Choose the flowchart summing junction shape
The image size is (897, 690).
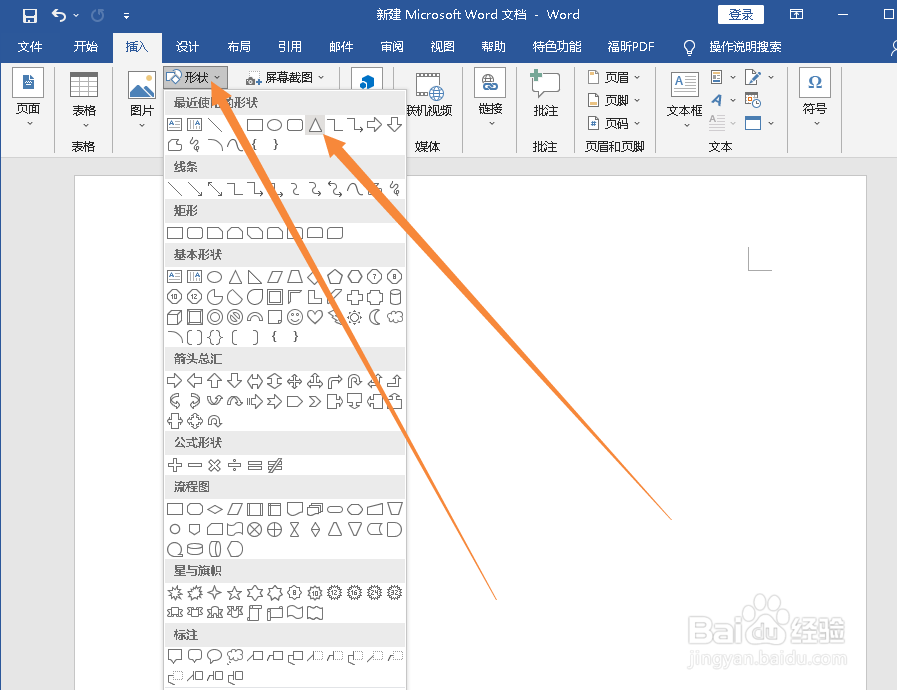point(255,530)
